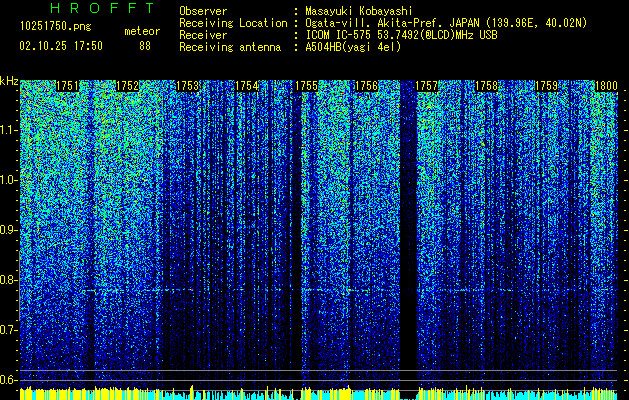
Task: Click the 1755 time marker
Action: [306, 86]
